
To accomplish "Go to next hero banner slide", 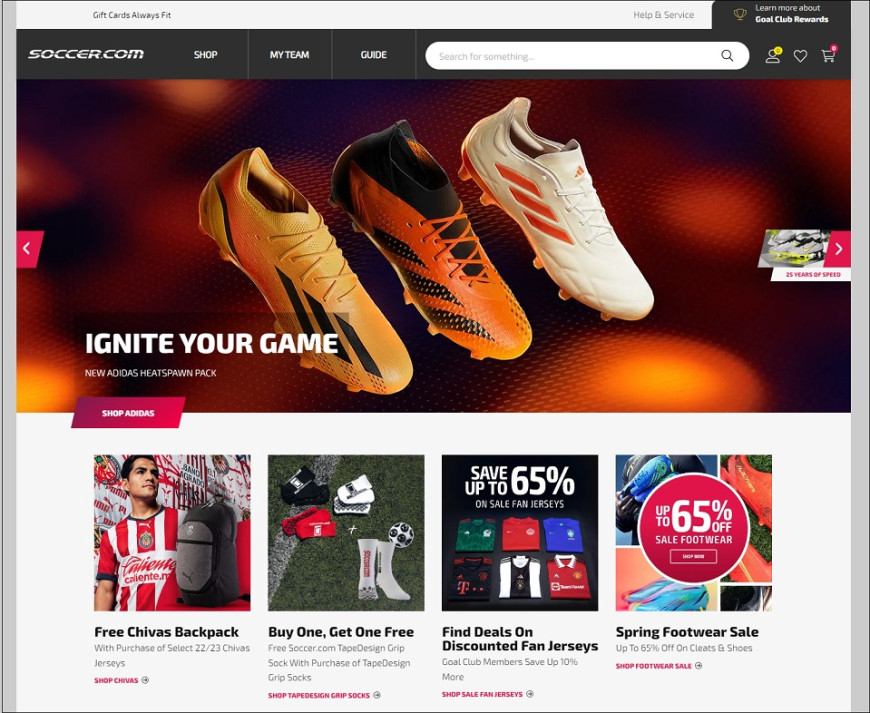I will click(x=838, y=249).
